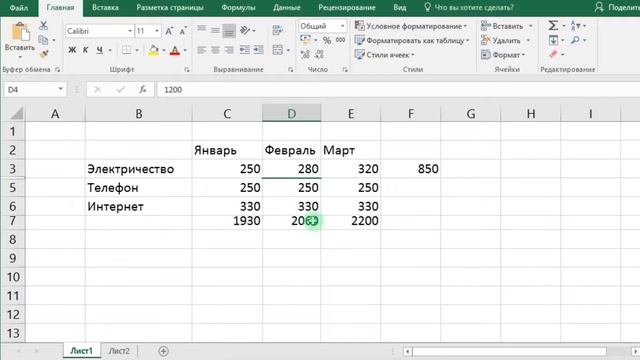
Task: Toggle bold formatting (Ж)
Action: click(x=72, y=50)
